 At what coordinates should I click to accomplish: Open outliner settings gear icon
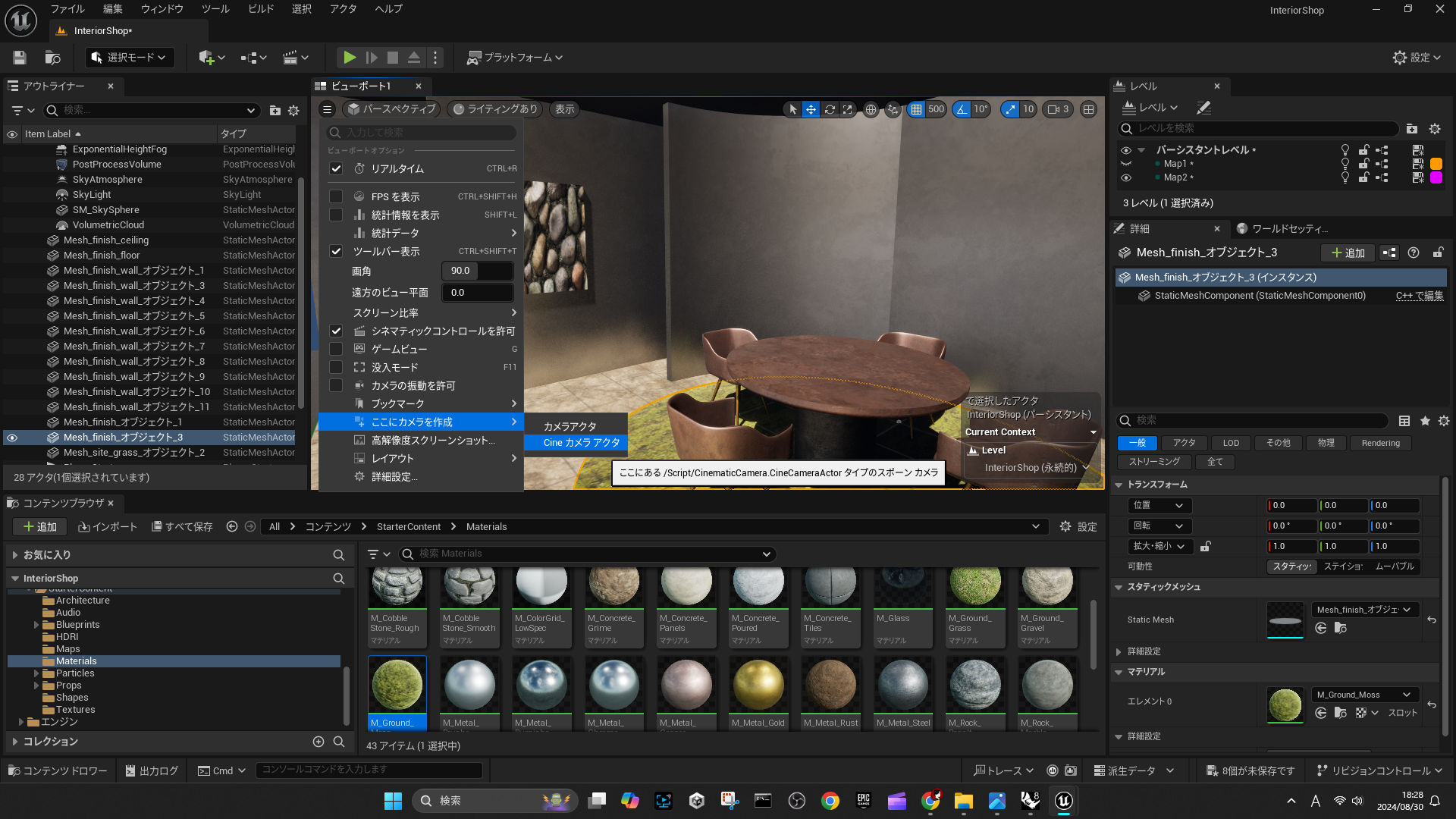coord(293,111)
